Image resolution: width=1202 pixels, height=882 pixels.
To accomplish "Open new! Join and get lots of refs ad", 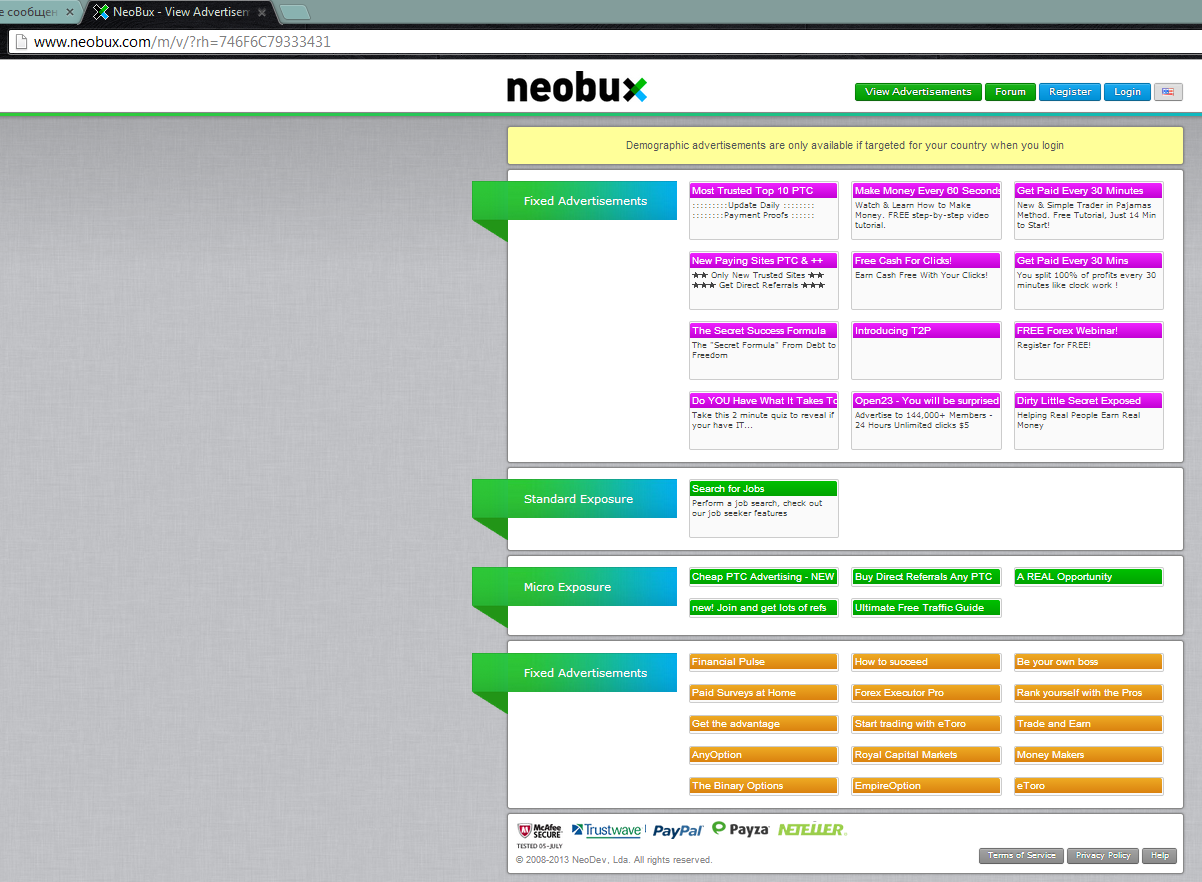I will (764, 608).
